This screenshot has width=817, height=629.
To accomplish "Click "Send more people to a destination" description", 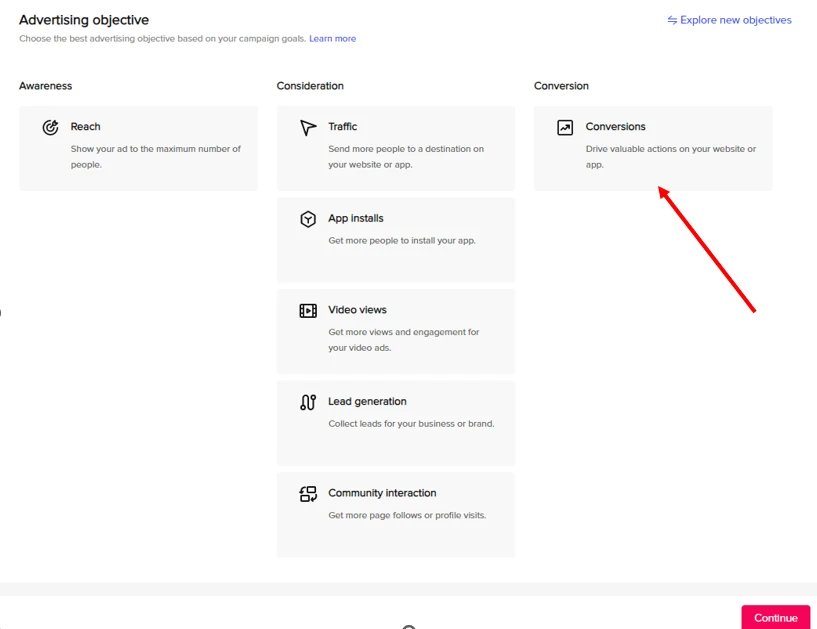I will tap(406, 156).
